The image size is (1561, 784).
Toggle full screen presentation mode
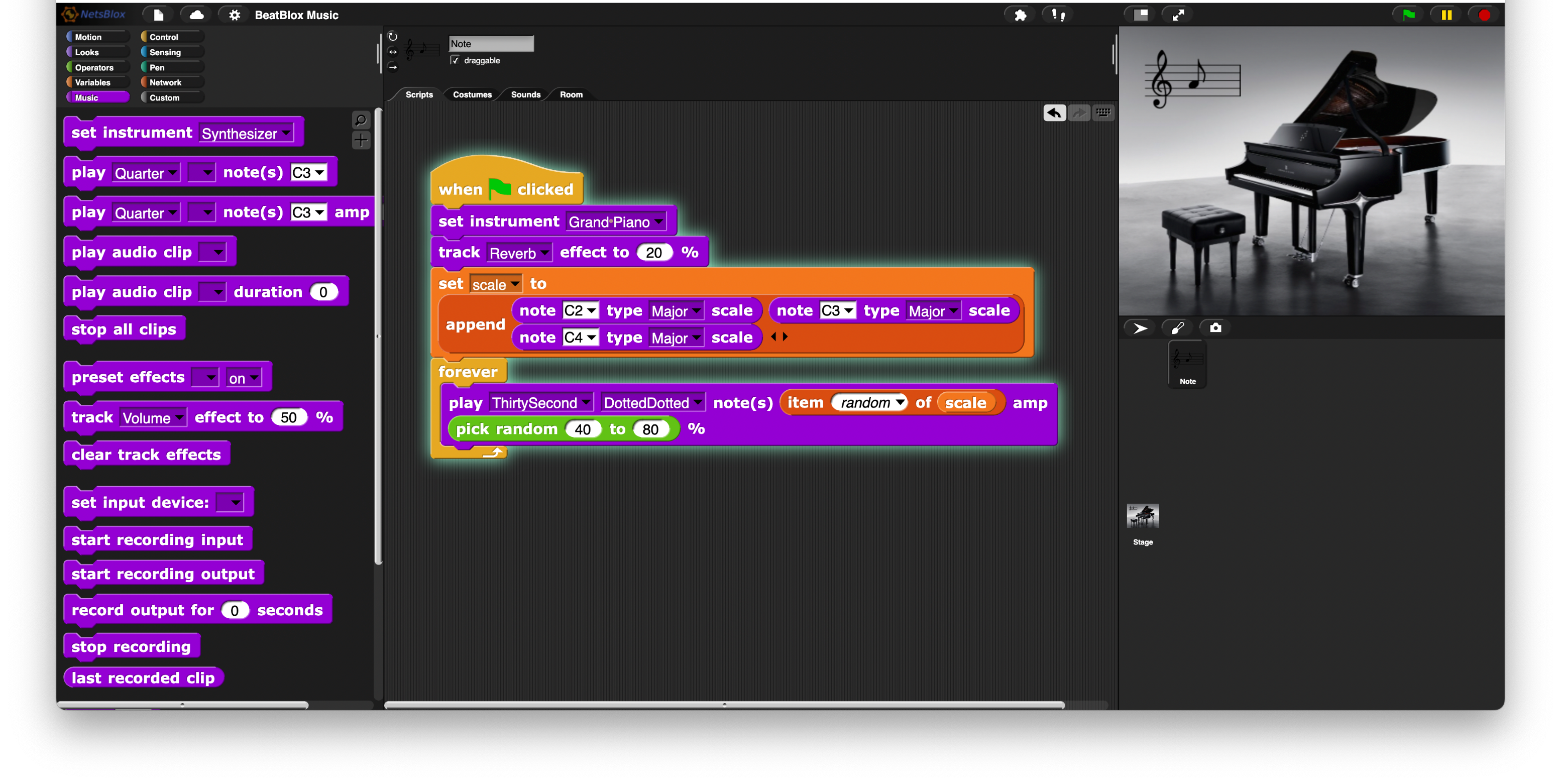[1178, 15]
